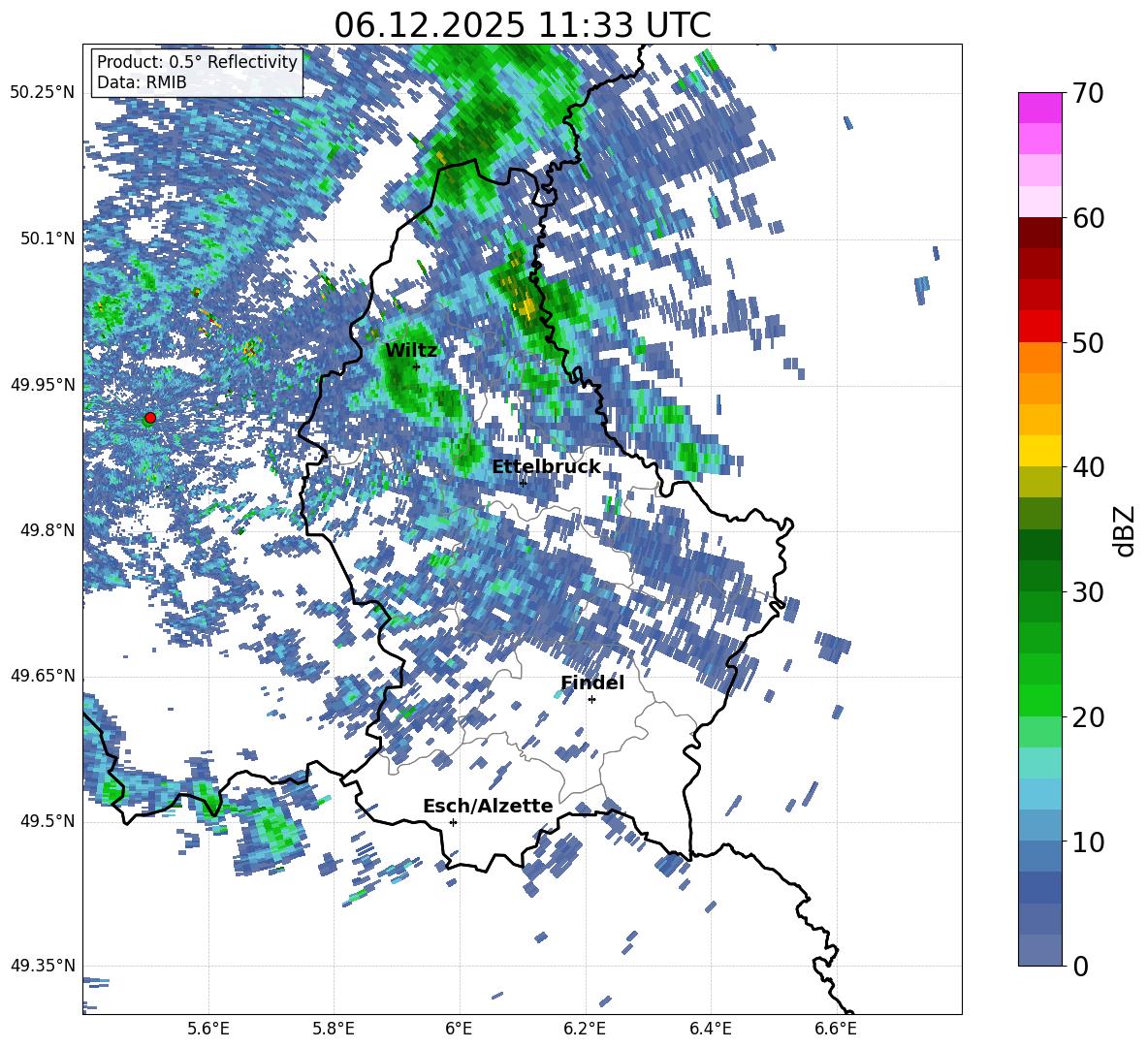Click the 5.6°E longitude label
The width and height of the screenshot is (1148, 1048).
[208, 1029]
